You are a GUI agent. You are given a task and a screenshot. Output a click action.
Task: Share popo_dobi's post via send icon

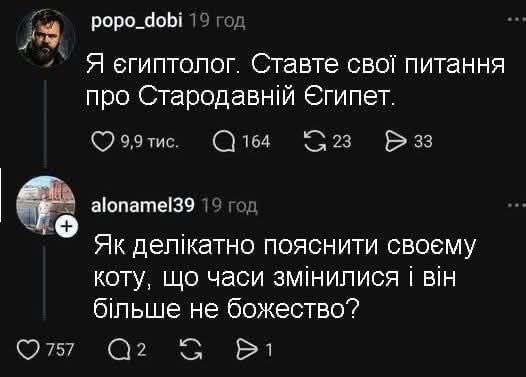point(396,141)
